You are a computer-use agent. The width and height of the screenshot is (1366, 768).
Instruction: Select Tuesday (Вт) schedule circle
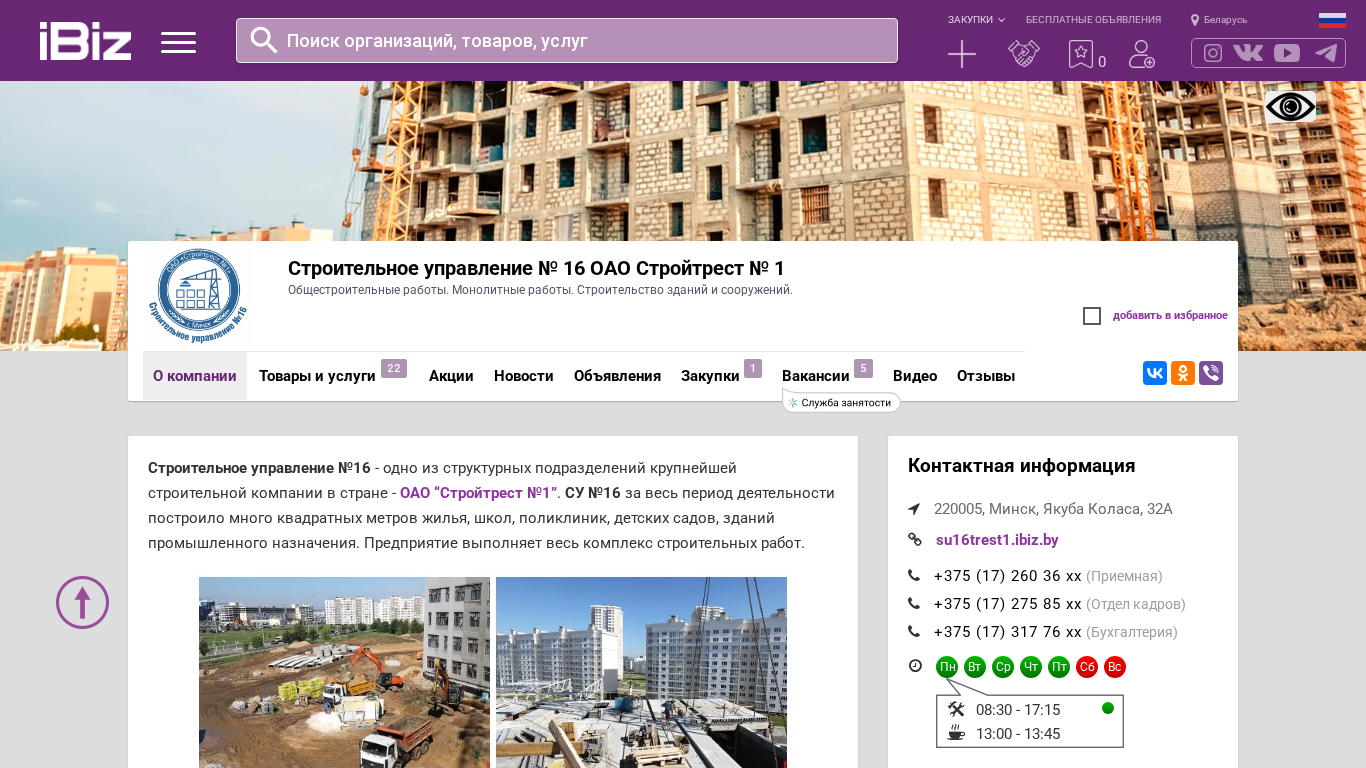pyautogui.click(x=975, y=667)
